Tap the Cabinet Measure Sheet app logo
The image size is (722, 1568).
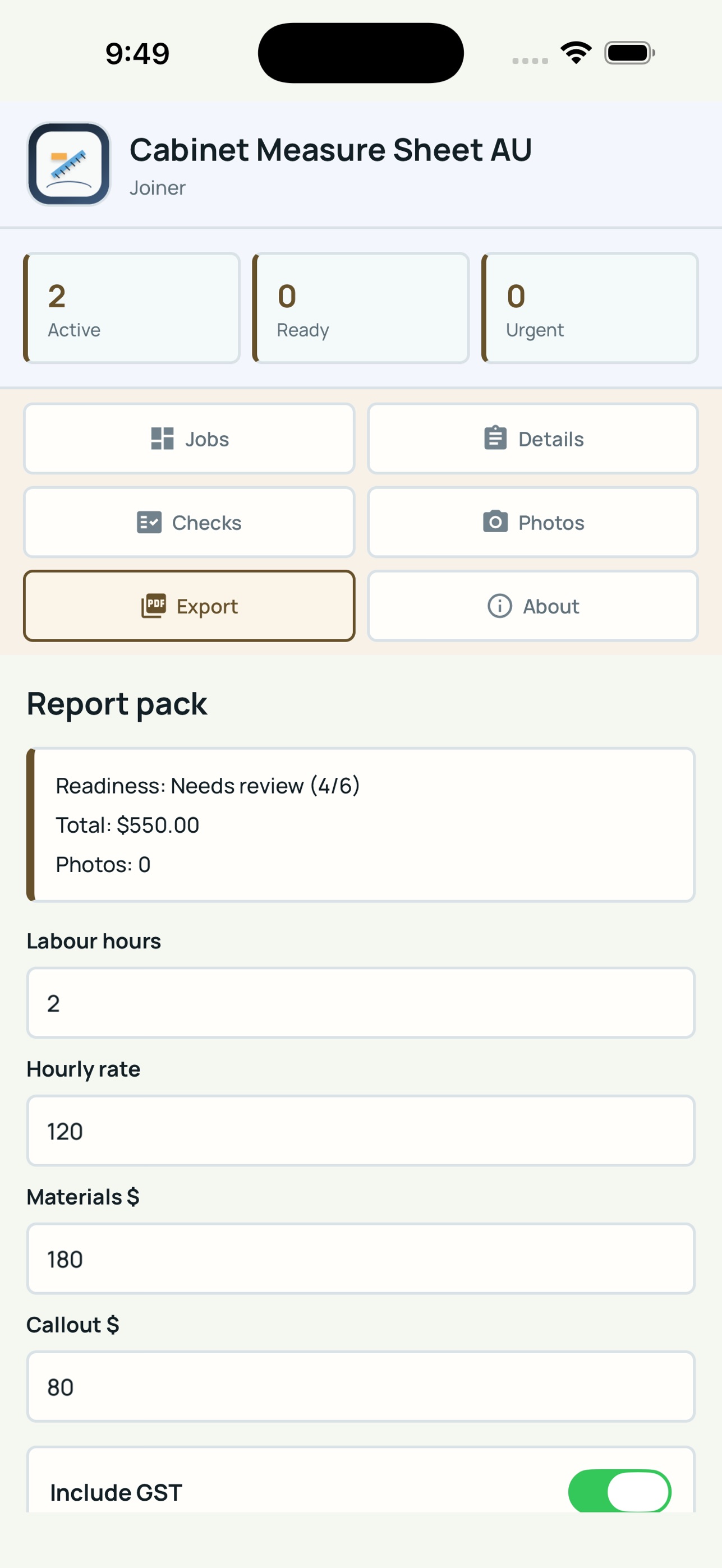click(69, 164)
